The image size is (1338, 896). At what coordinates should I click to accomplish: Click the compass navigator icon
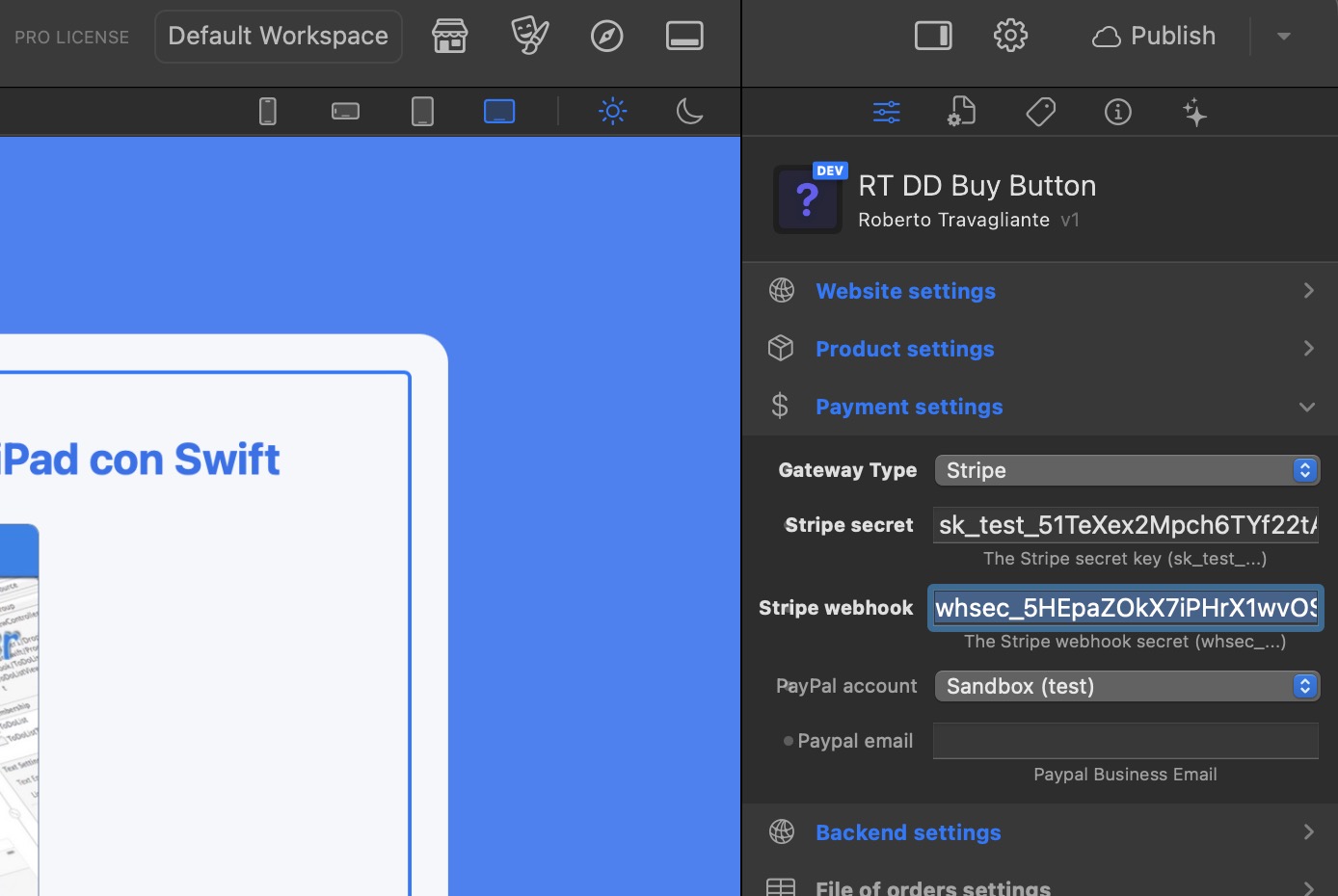tap(607, 37)
